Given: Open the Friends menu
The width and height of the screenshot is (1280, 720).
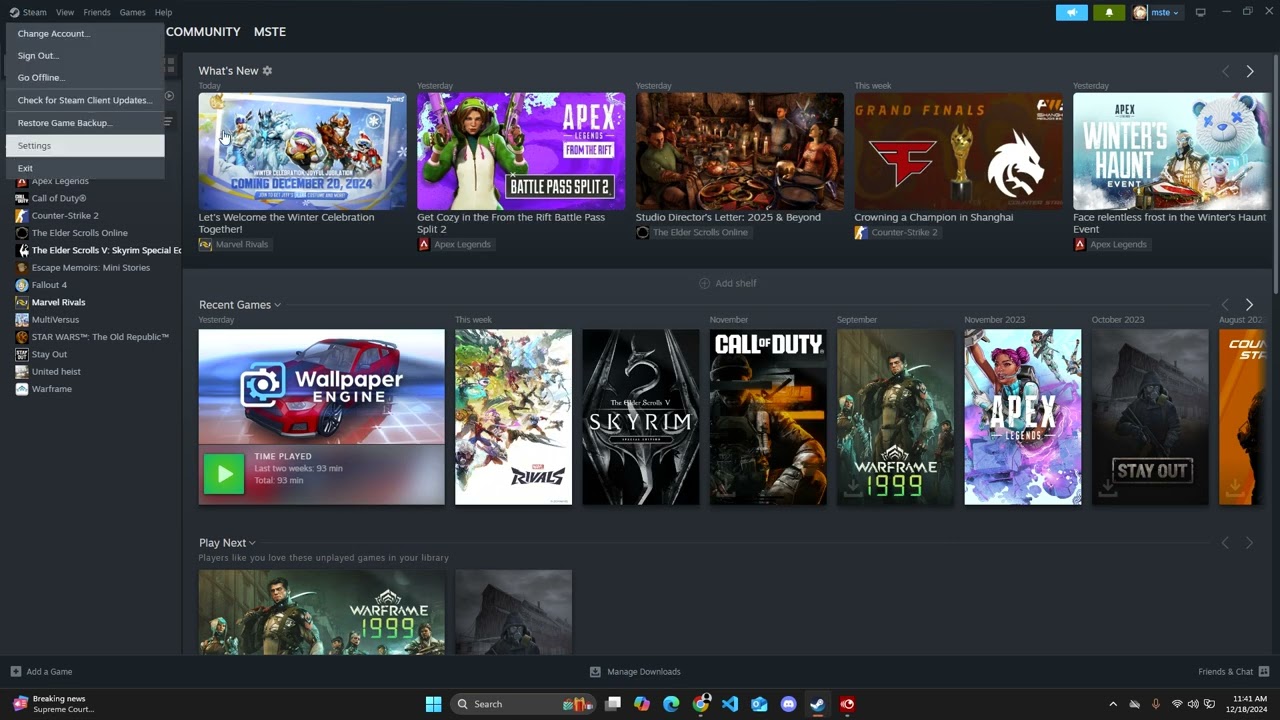Looking at the screenshot, I should pyautogui.click(x=97, y=12).
